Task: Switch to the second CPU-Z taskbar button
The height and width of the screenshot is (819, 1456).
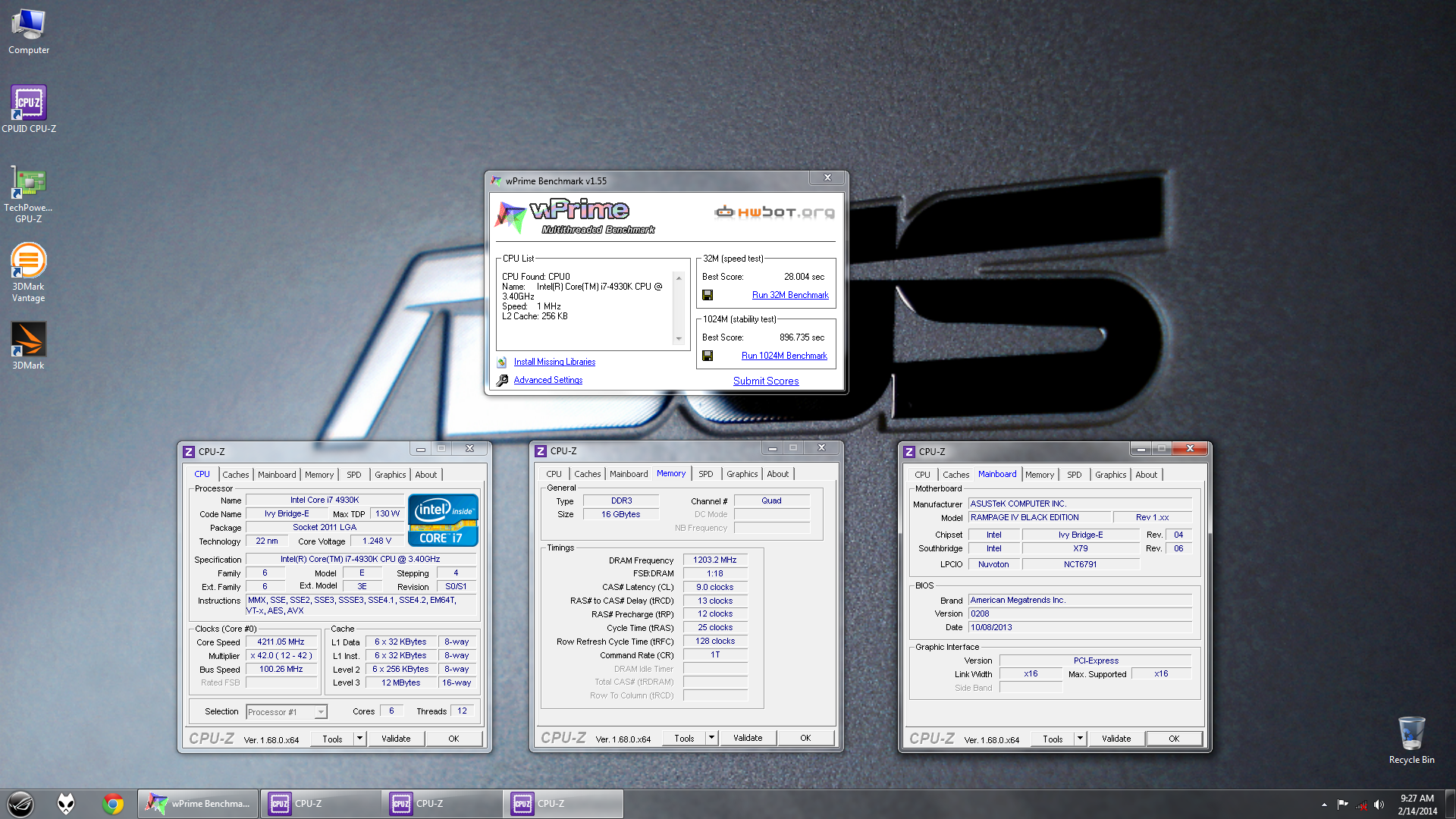Action: coord(442,804)
